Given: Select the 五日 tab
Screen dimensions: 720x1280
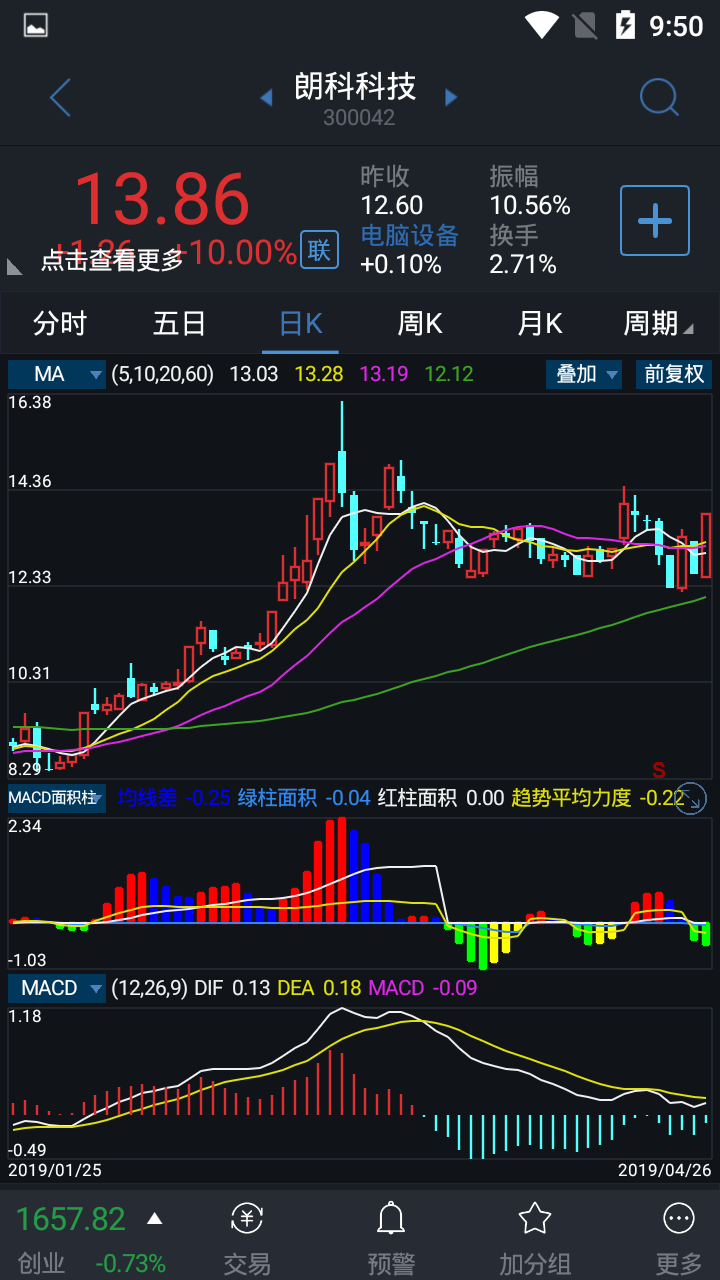Looking at the screenshot, I should [180, 323].
